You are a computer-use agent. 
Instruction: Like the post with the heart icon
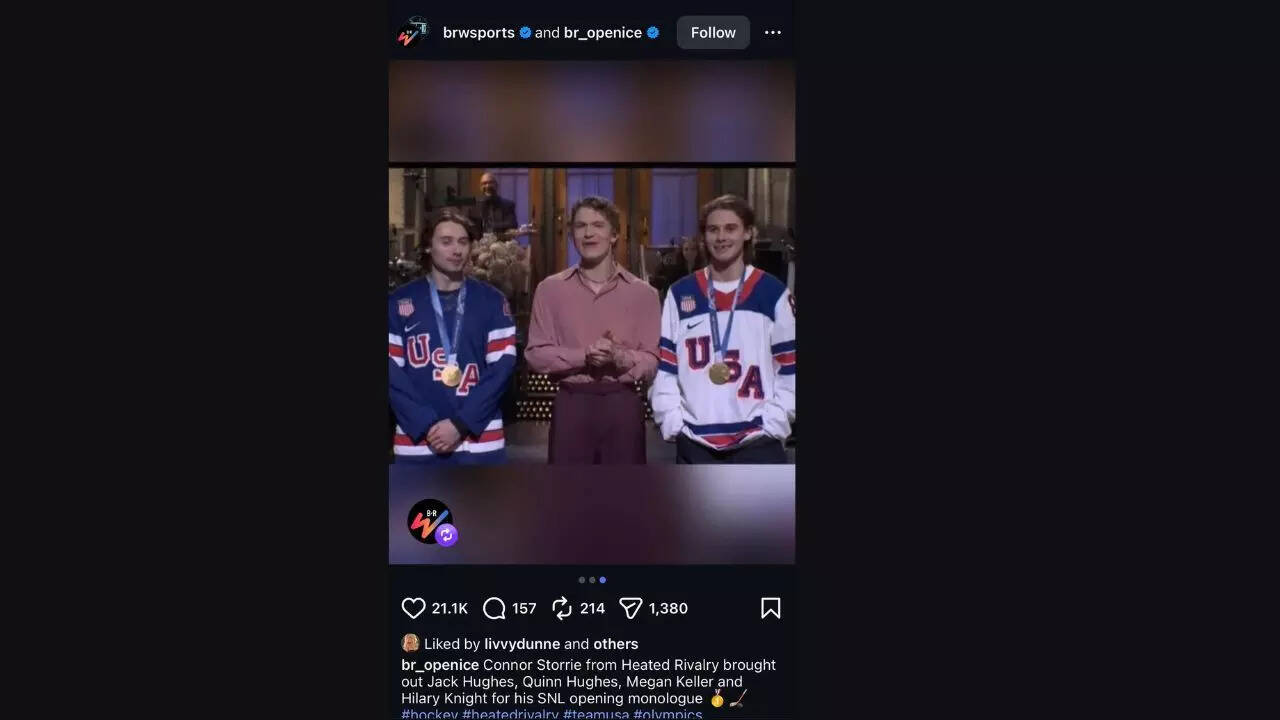[413, 608]
